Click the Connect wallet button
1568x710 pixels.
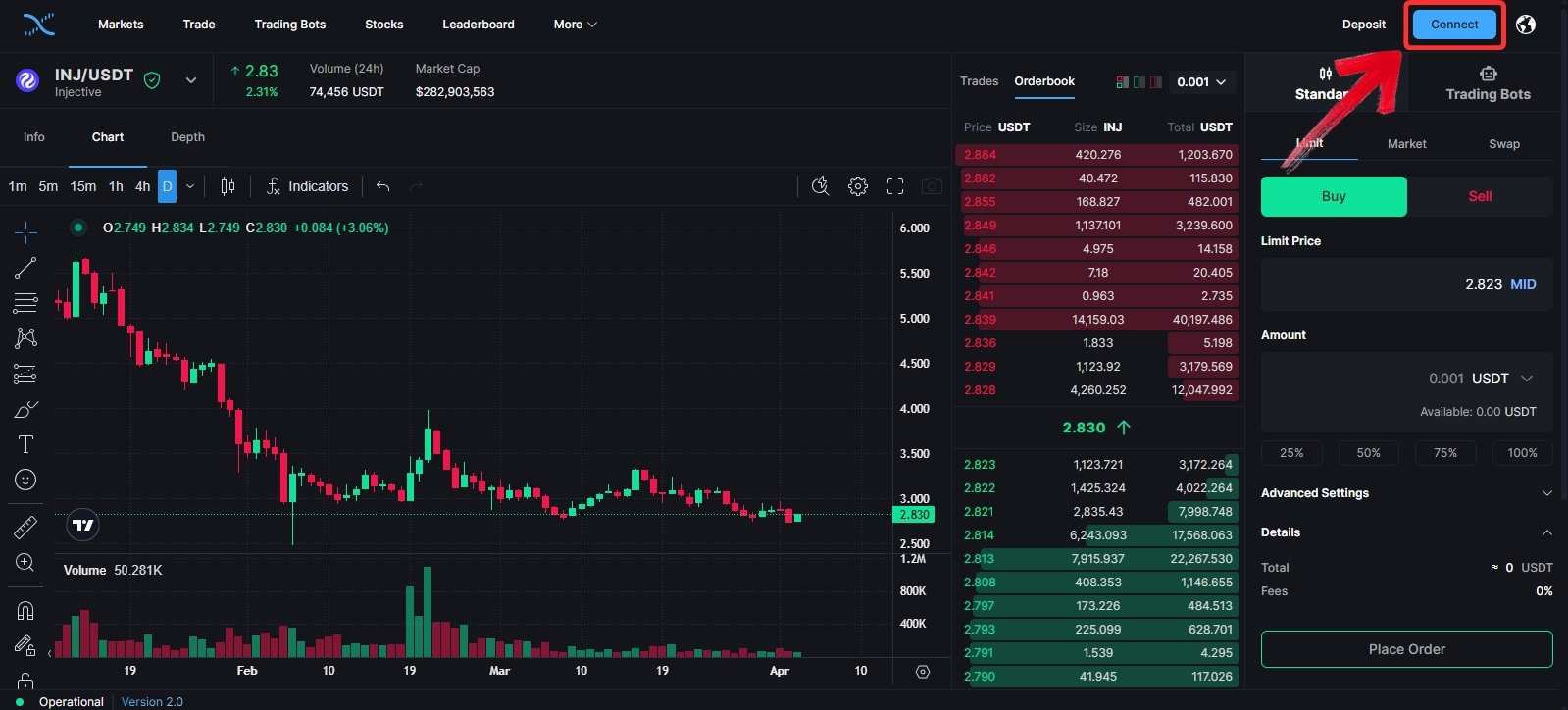tap(1453, 25)
